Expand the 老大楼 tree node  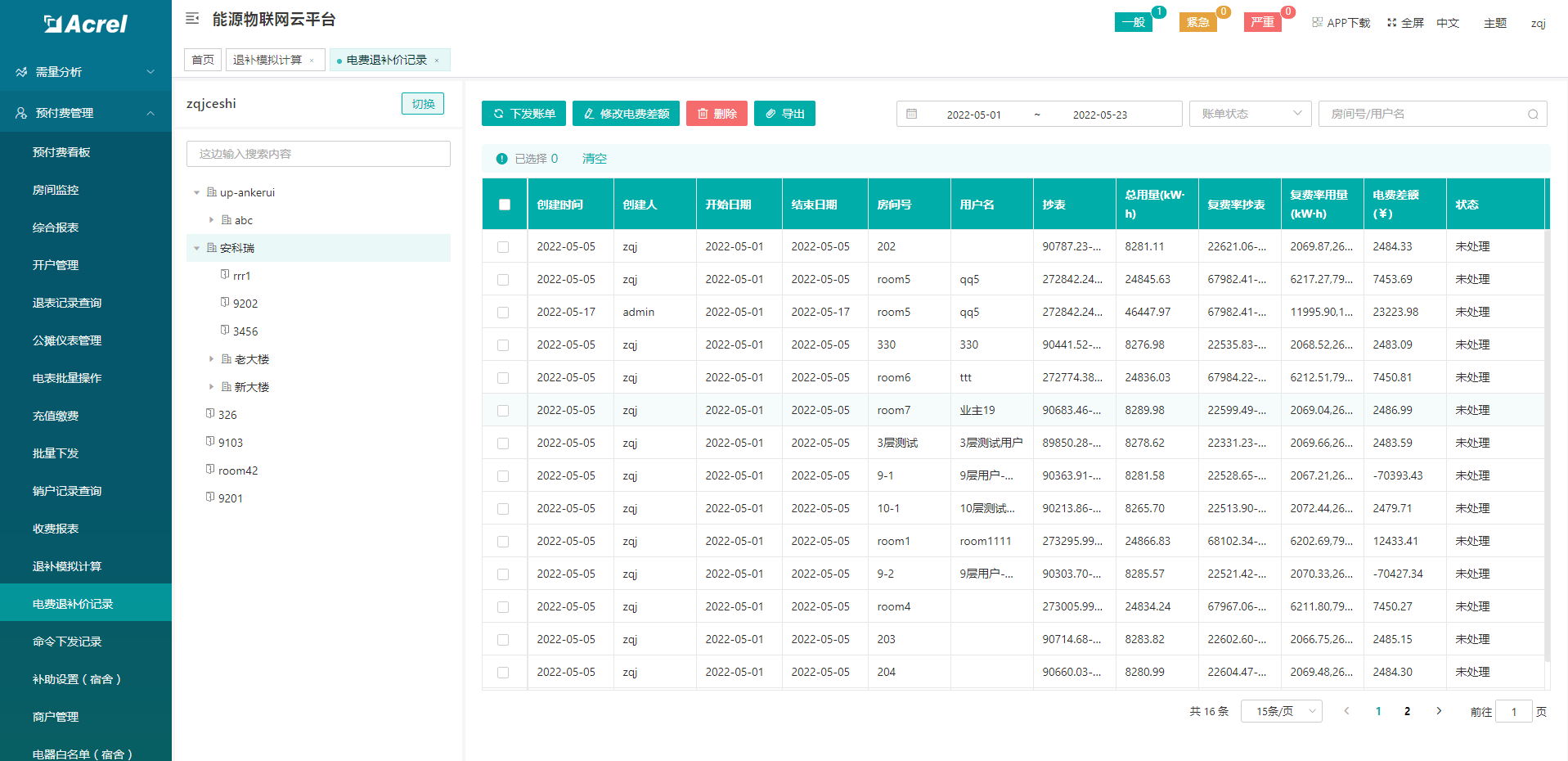(211, 359)
